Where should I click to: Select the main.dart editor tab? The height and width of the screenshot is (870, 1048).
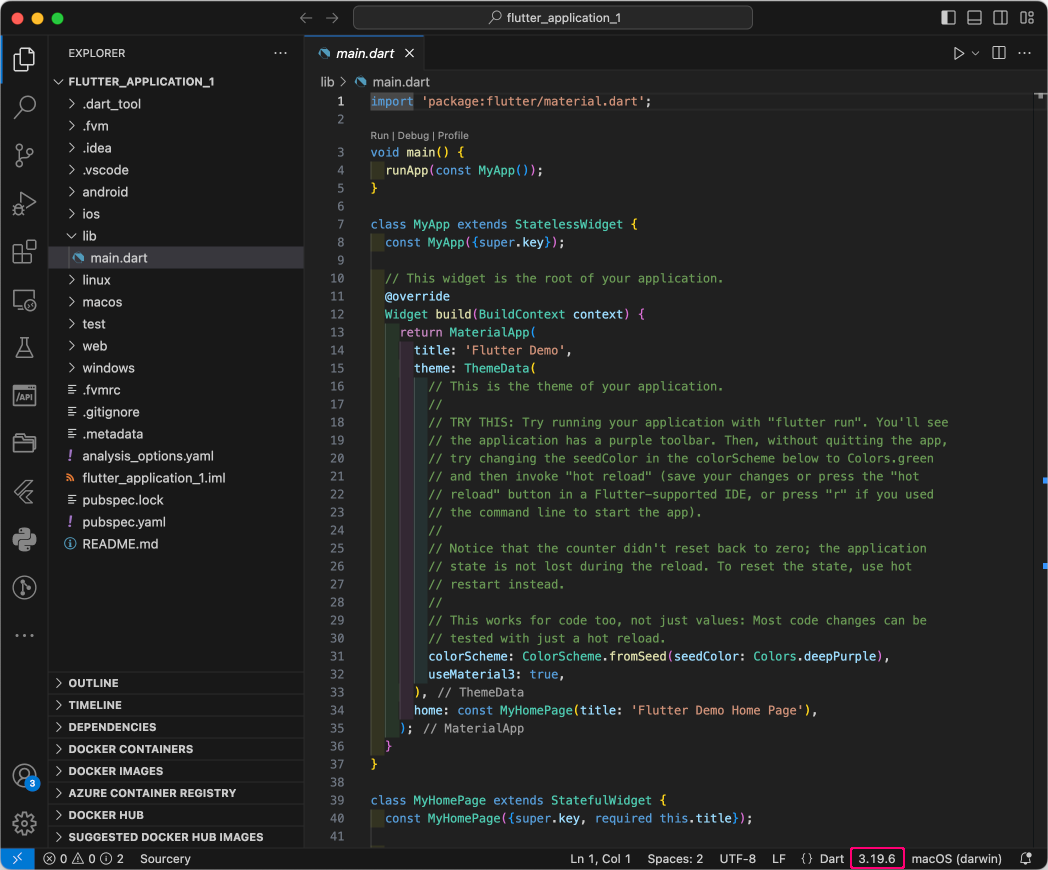364,53
